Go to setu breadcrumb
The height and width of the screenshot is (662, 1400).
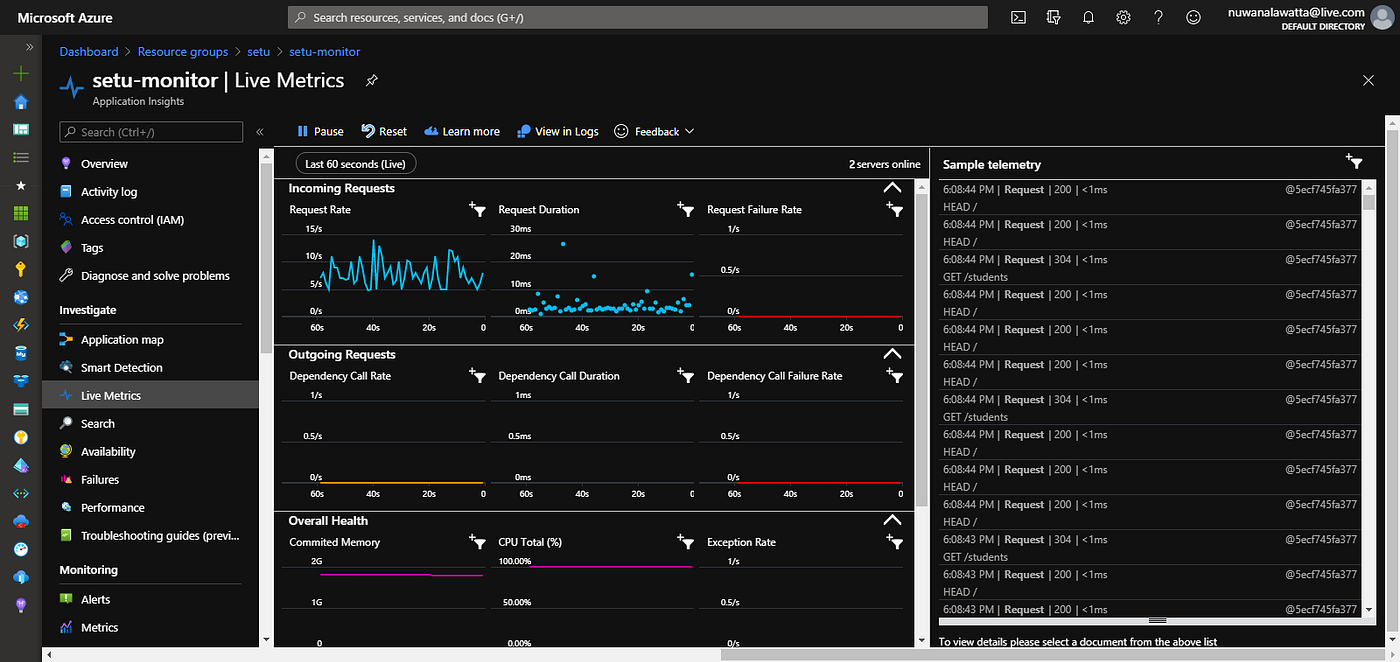click(259, 51)
